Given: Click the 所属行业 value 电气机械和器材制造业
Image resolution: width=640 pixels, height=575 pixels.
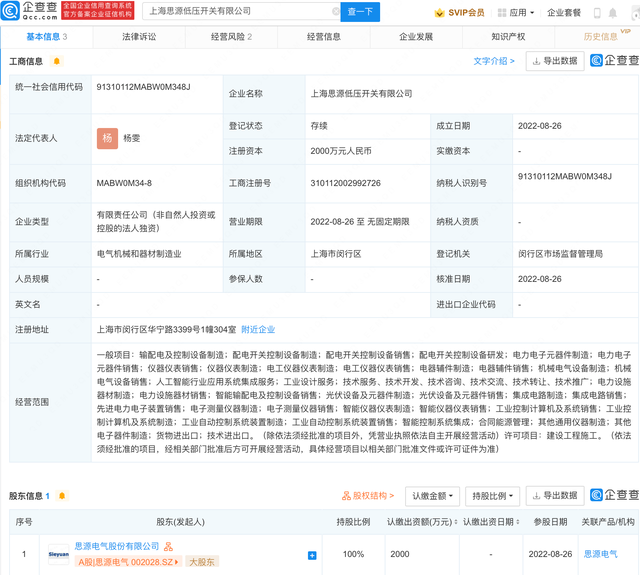Looking at the screenshot, I should coord(139,254).
